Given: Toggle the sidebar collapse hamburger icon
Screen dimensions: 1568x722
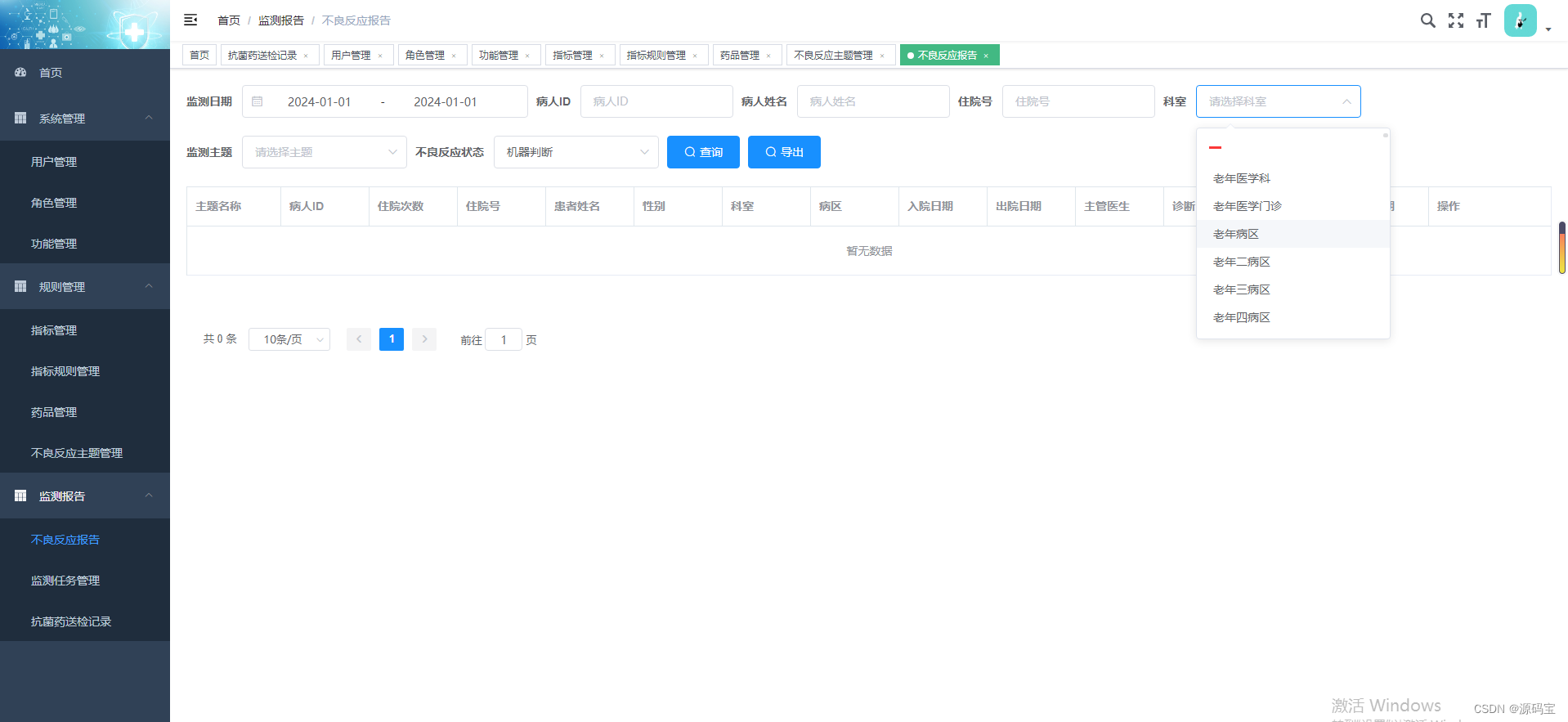Looking at the screenshot, I should pos(190,20).
